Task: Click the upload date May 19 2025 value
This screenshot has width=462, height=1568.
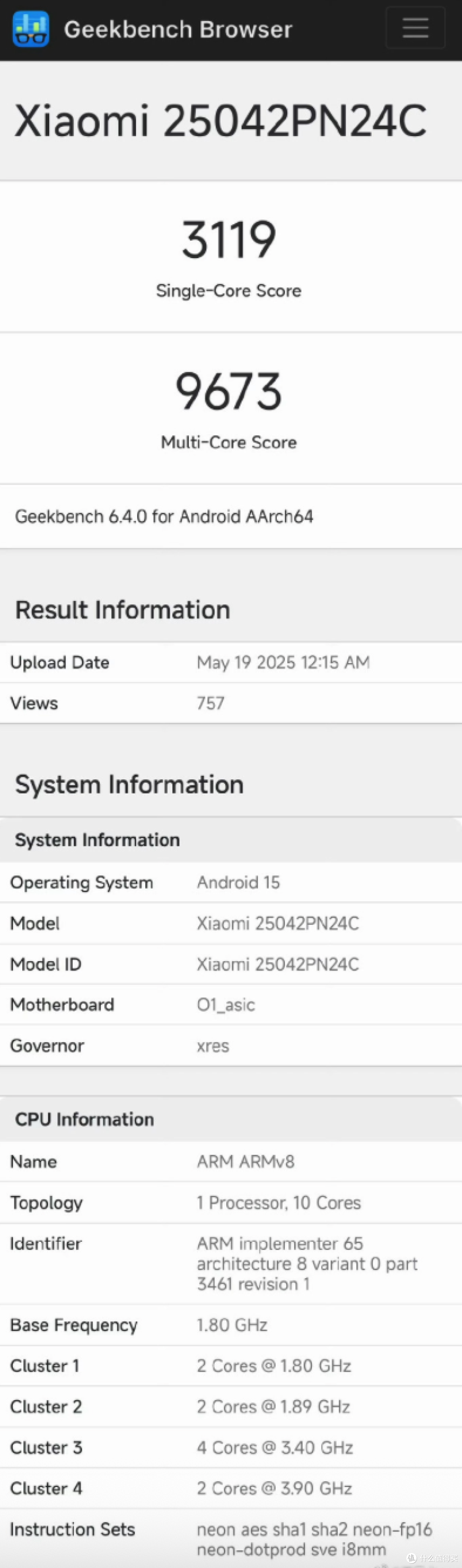Action: coord(283,662)
